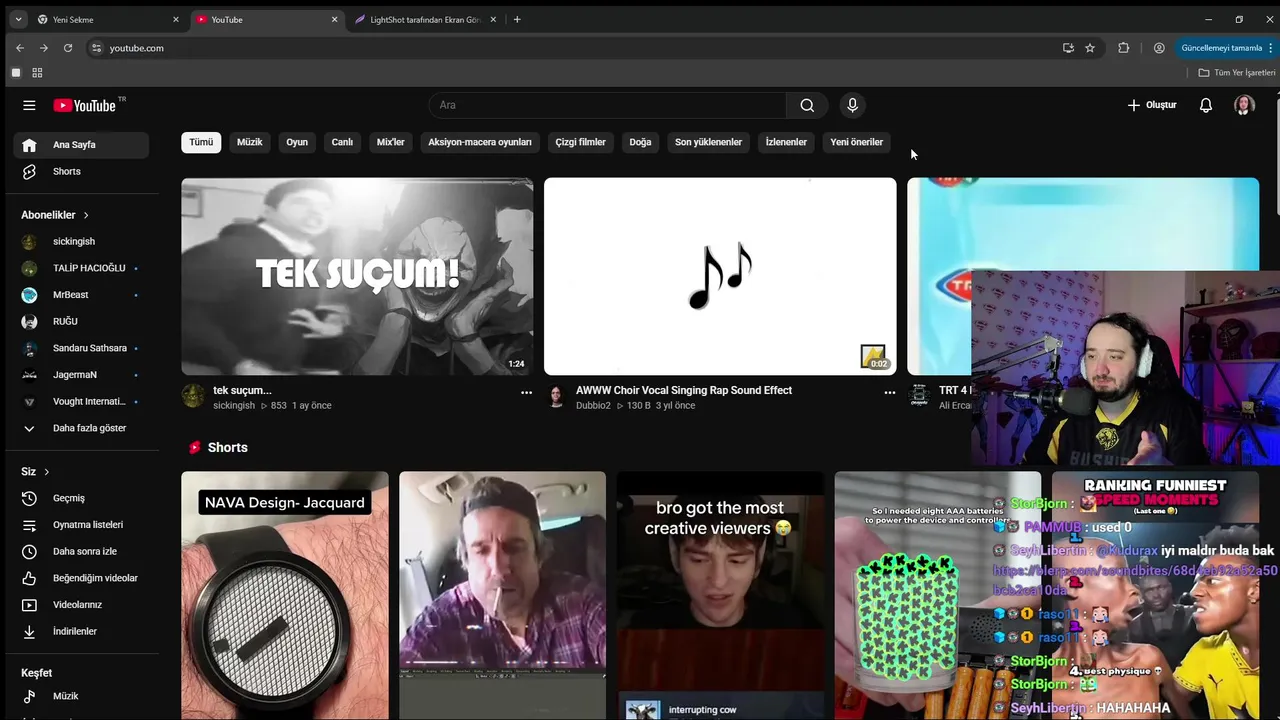The image size is (1280, 720).
Task: Select the Tümü filter chip
Action: [201, 142]
